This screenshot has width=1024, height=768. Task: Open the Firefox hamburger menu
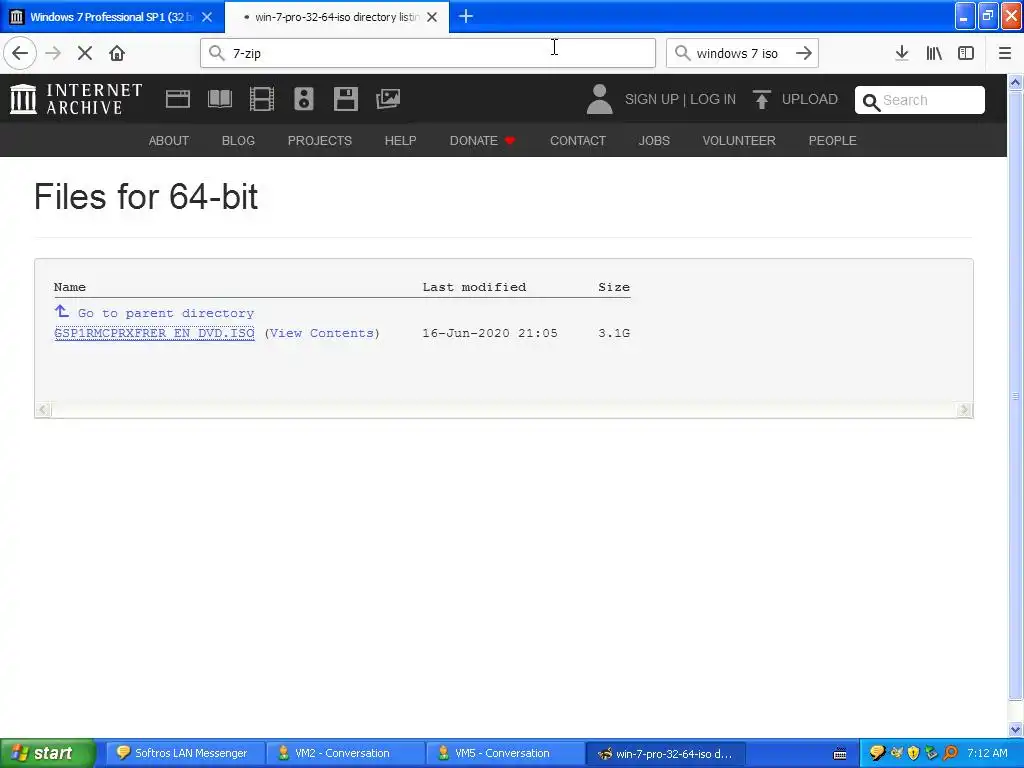pyautogui.click(x=1004, y=53)
